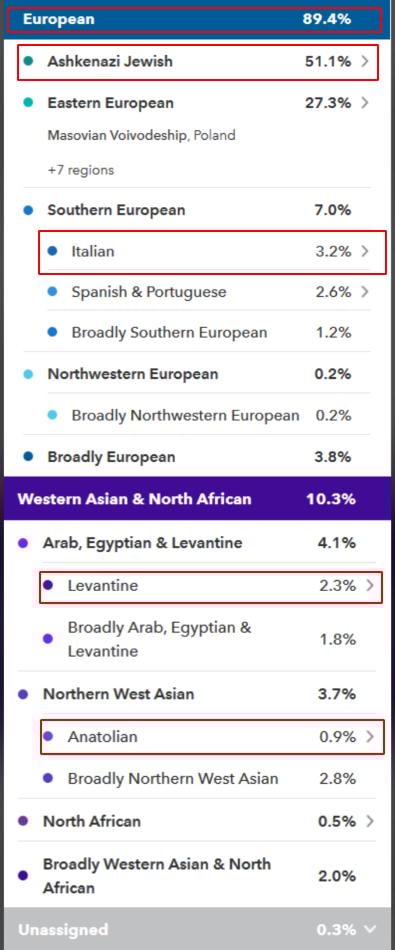Expand the Ashkenazi Jewish chevron arrow
The width and height of the screenshot is (395, 950).
coord(364,61)
